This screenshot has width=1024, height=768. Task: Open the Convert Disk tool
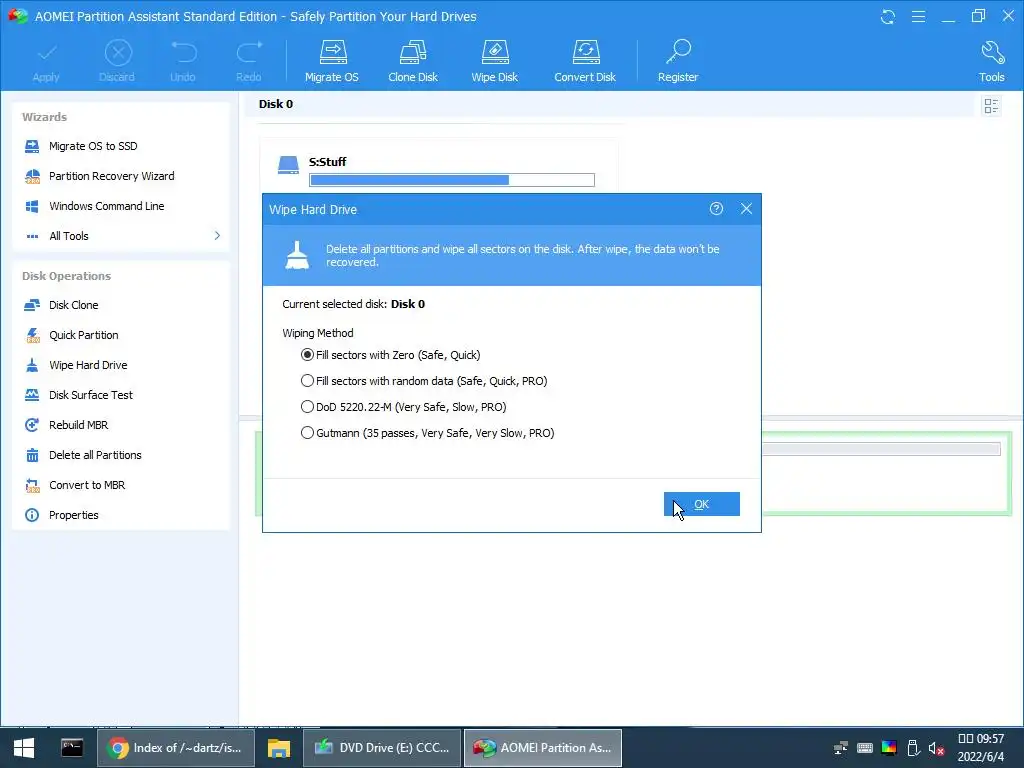585,61
